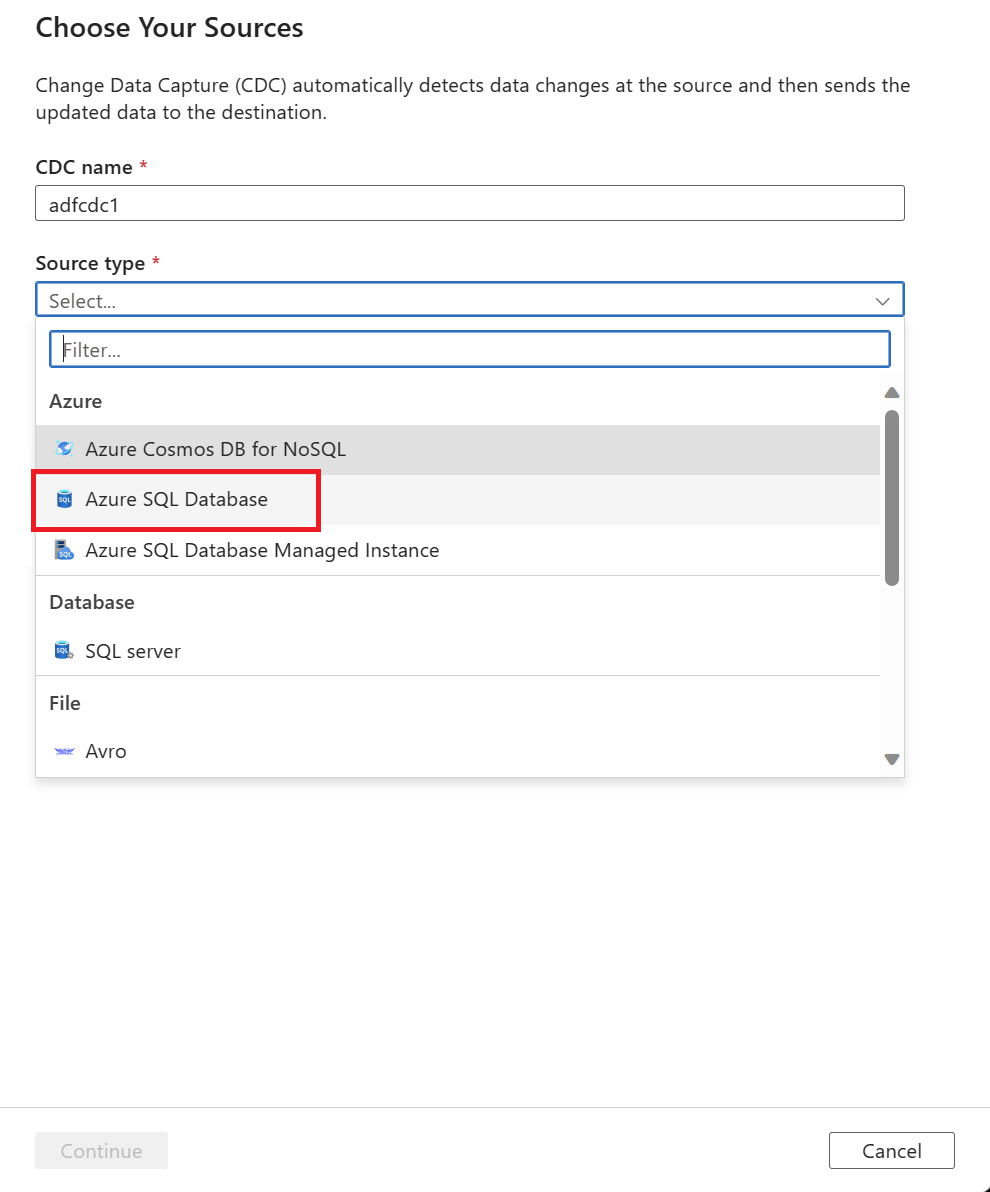Click the Source type field label

[x=90, y=263]
